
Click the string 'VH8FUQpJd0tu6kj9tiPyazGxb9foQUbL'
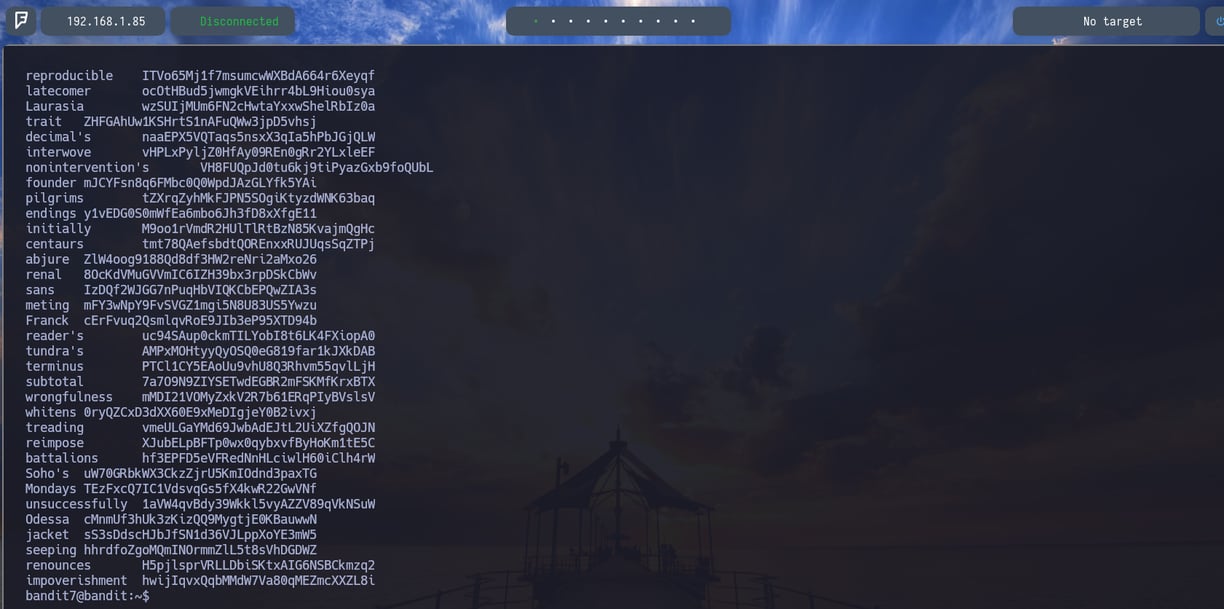point(317,168)
